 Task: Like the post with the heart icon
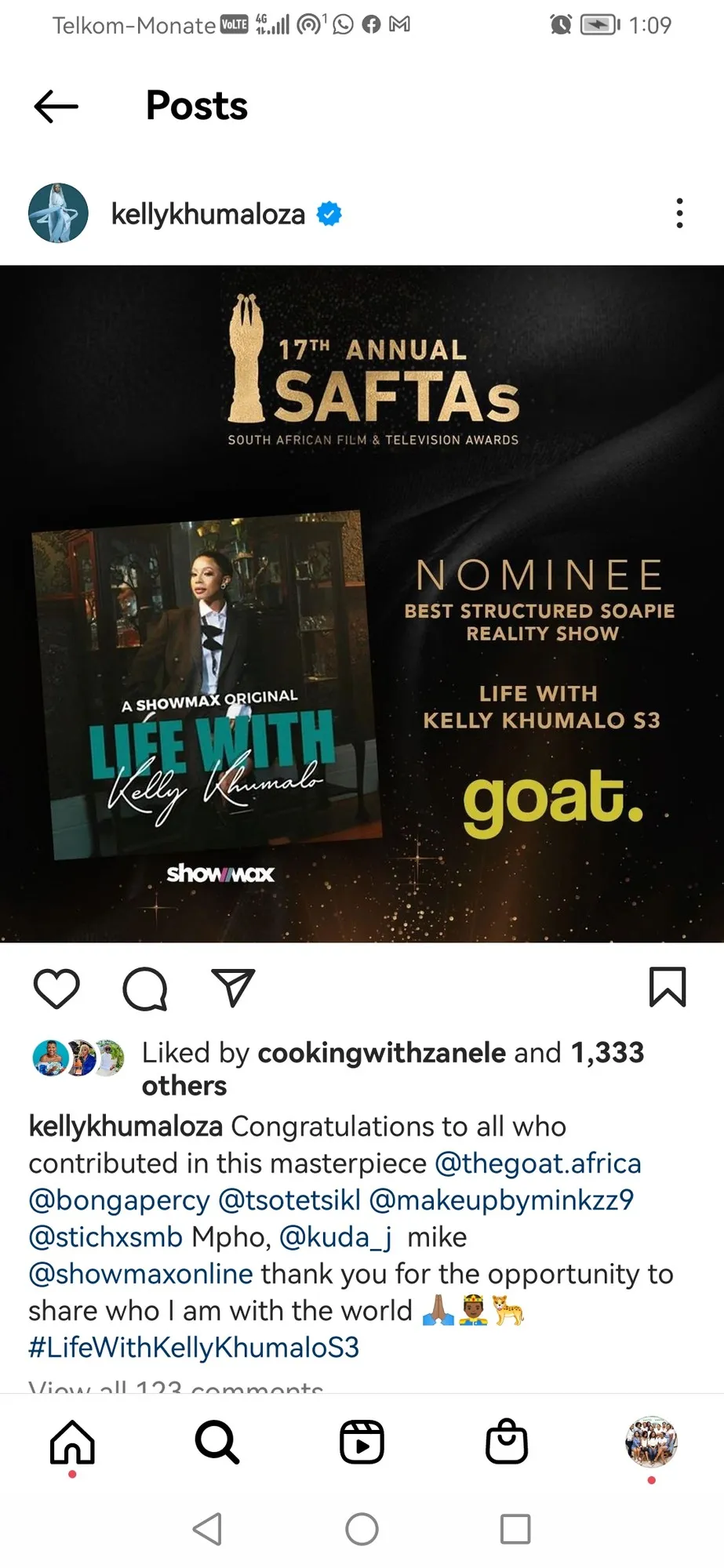point(57,988)
